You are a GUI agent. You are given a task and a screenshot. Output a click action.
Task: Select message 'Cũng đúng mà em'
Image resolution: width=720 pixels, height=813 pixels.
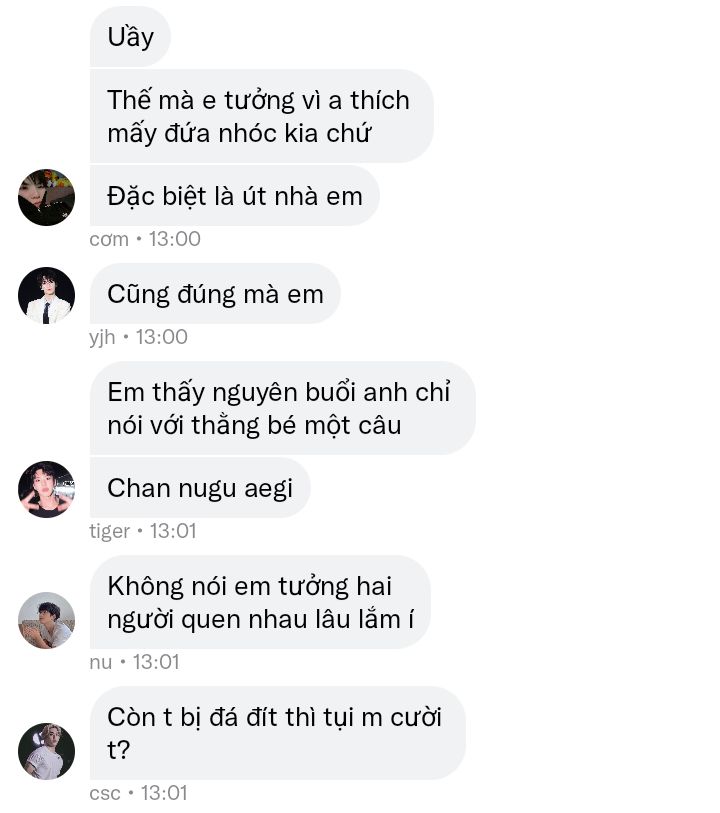point(215,294)
